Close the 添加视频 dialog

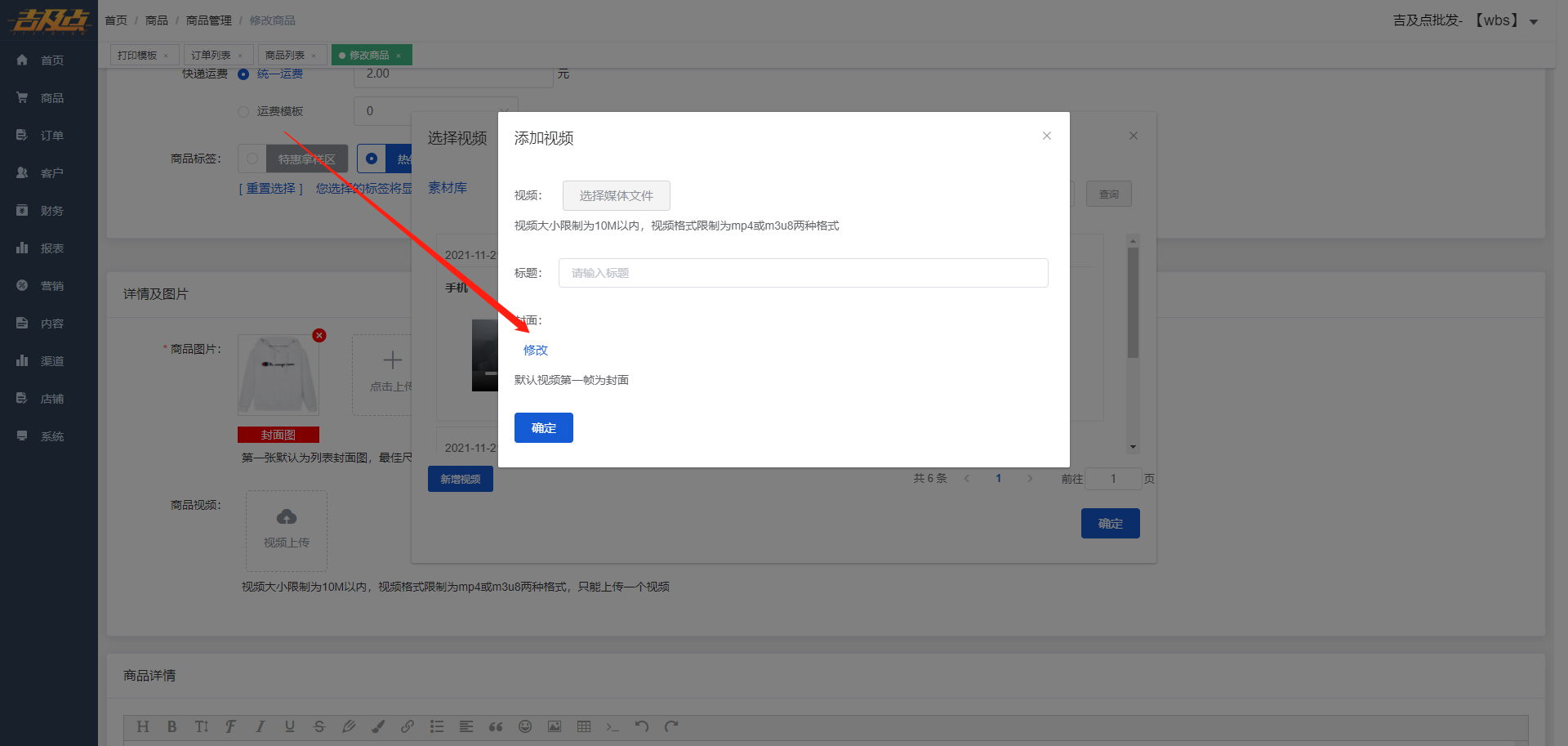tap(1047, 136)
